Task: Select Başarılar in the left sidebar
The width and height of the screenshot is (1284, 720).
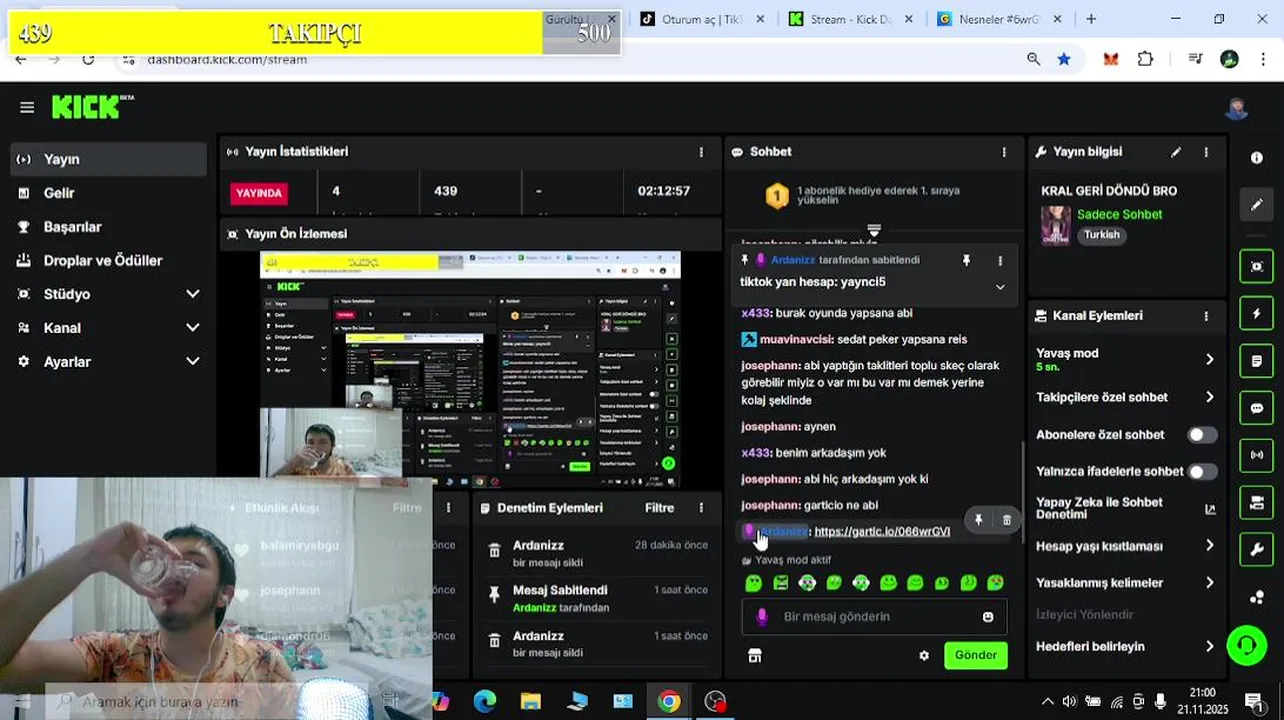Action: coord(108,227)
